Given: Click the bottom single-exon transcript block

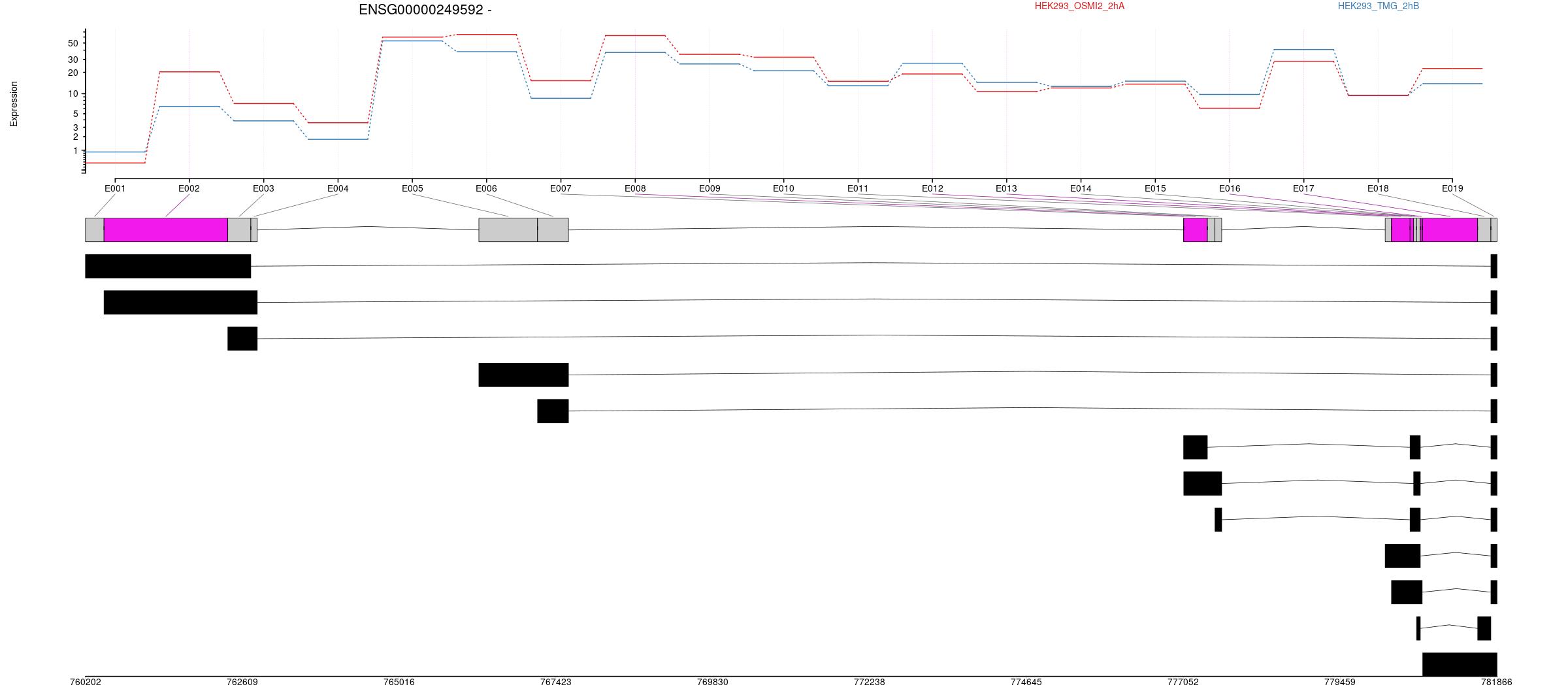Looking at the screenshot, I should pos(1460,664).
